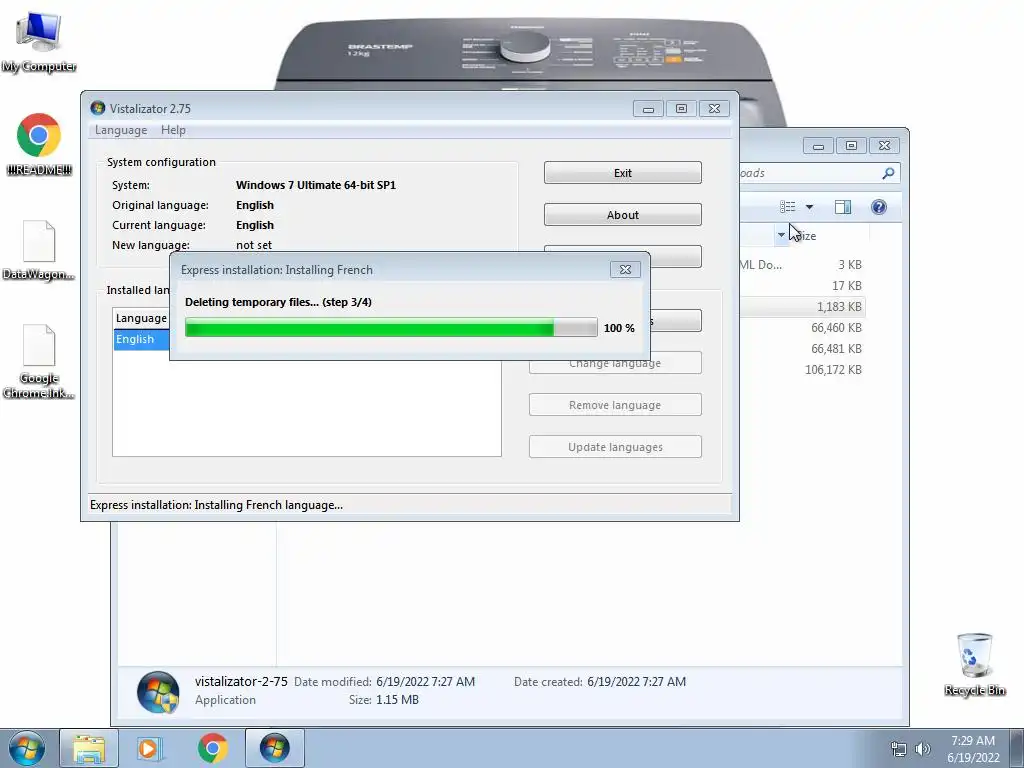Click the Windows Start orb

26,748
